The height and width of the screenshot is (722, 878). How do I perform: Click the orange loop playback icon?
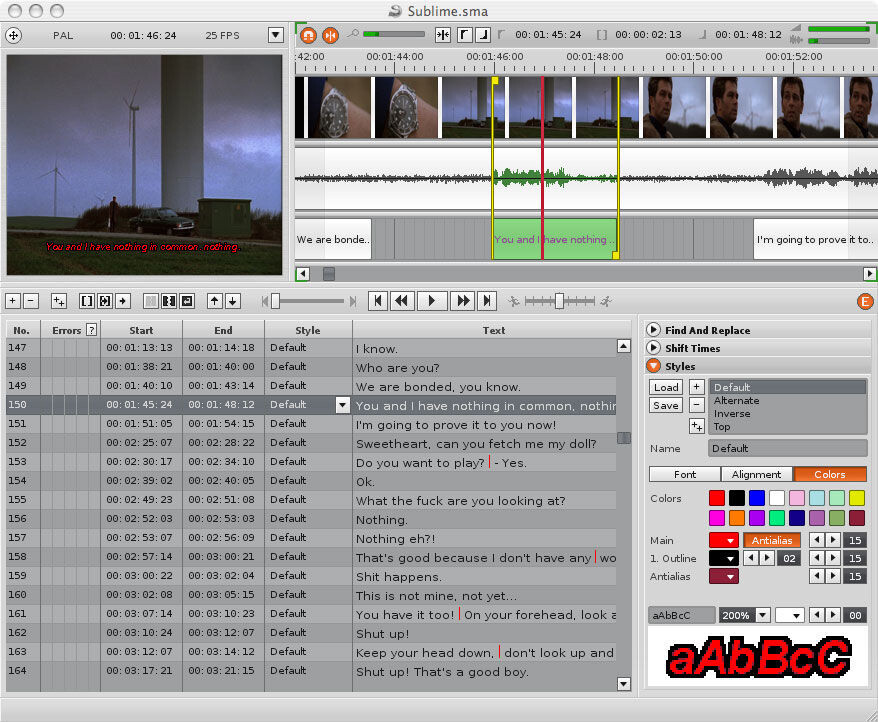click(307, 35)
